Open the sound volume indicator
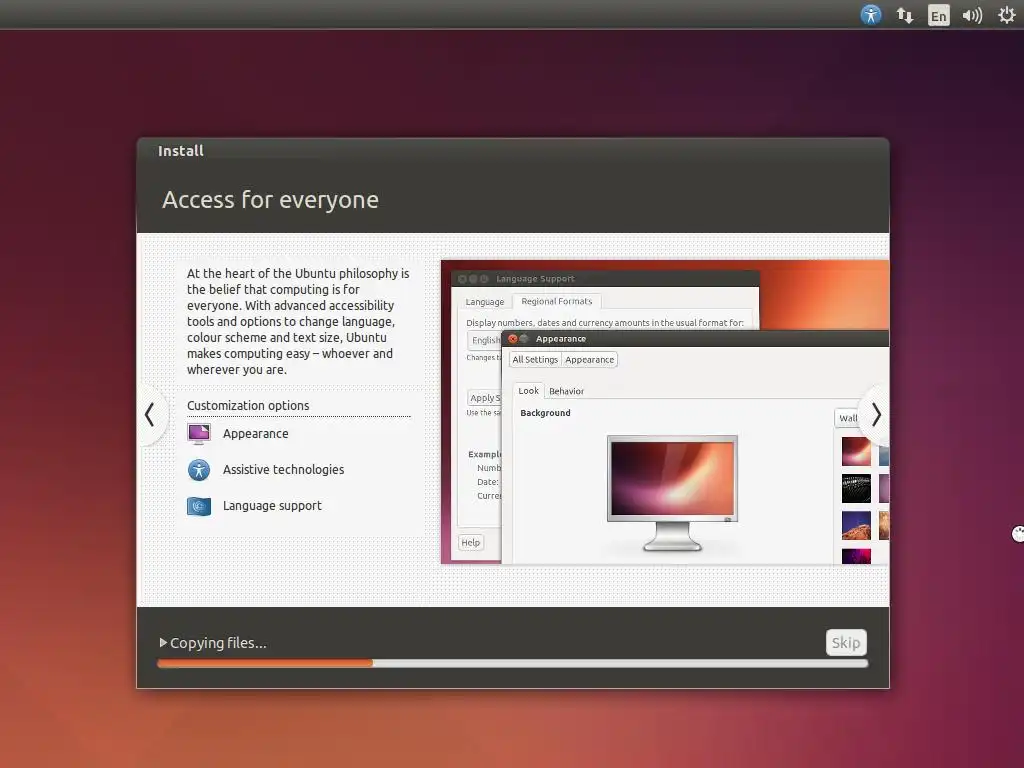1024x768 pixels. click(x=972, y=15)
